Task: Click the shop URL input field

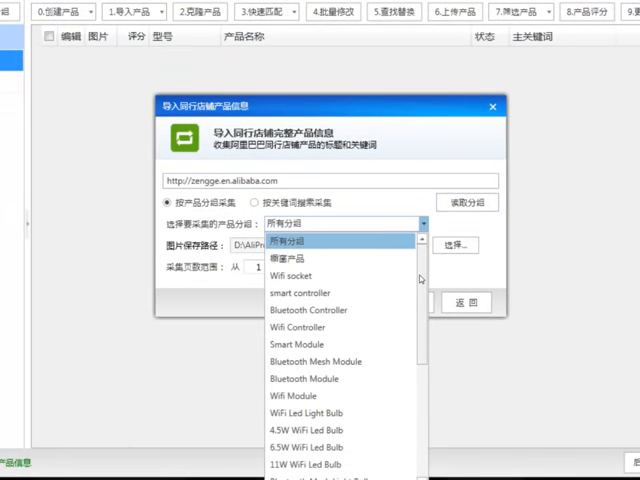Action: tap(331, 181)
